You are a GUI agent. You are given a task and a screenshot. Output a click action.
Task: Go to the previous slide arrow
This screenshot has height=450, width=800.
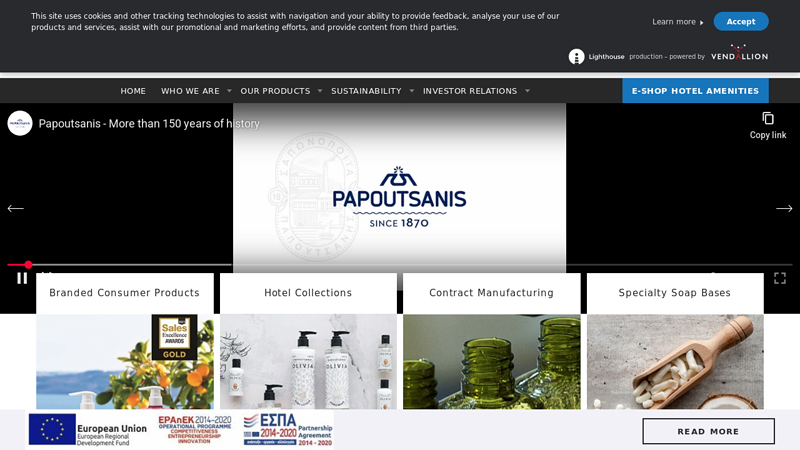point(15,208)
